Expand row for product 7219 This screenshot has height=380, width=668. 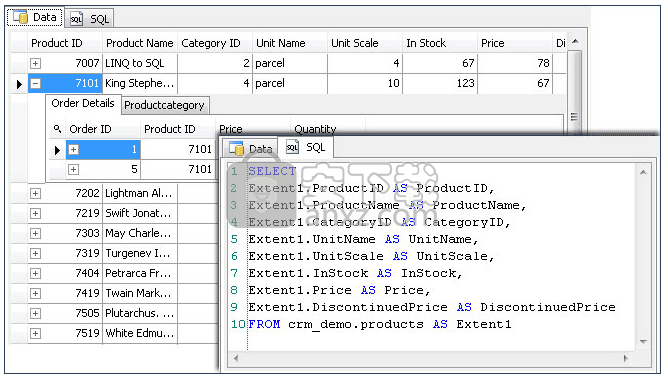[35, 213]
